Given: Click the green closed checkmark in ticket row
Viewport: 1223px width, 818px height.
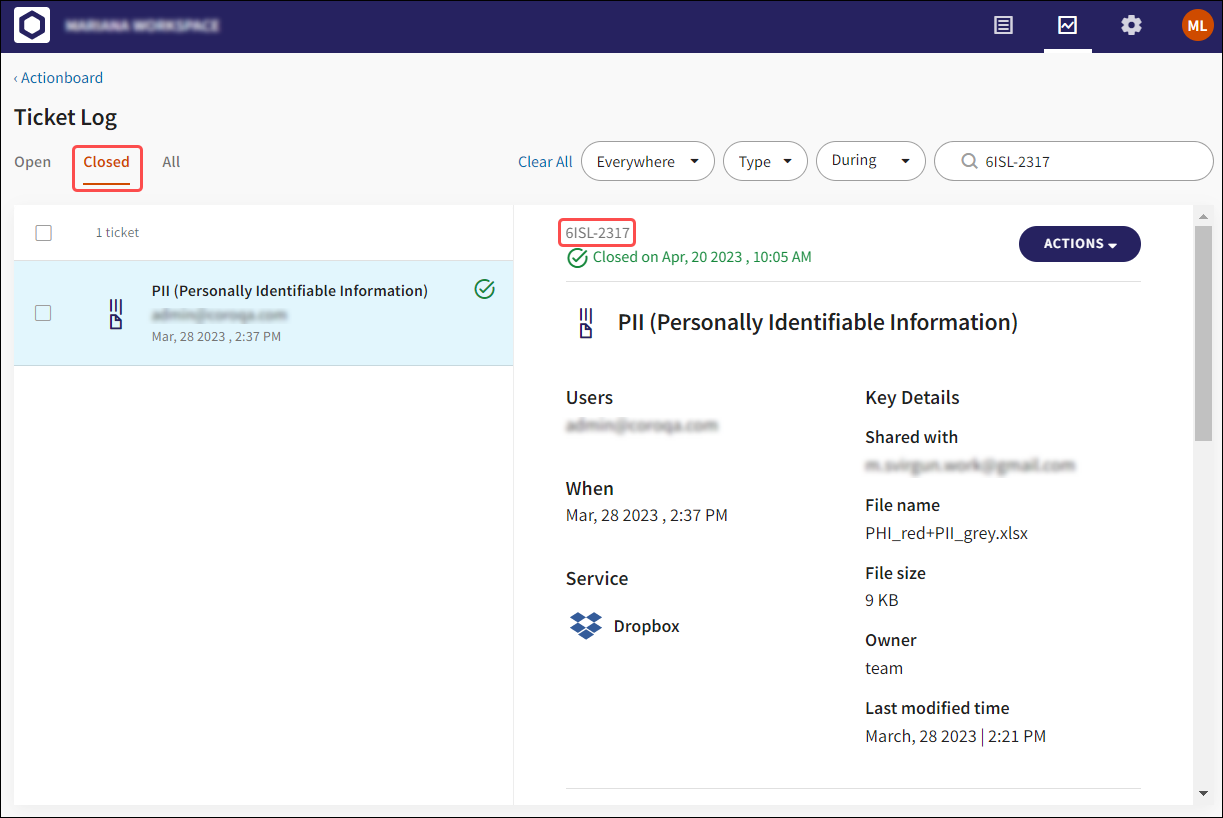Looking at the screenshot, I should coord(485,290).
